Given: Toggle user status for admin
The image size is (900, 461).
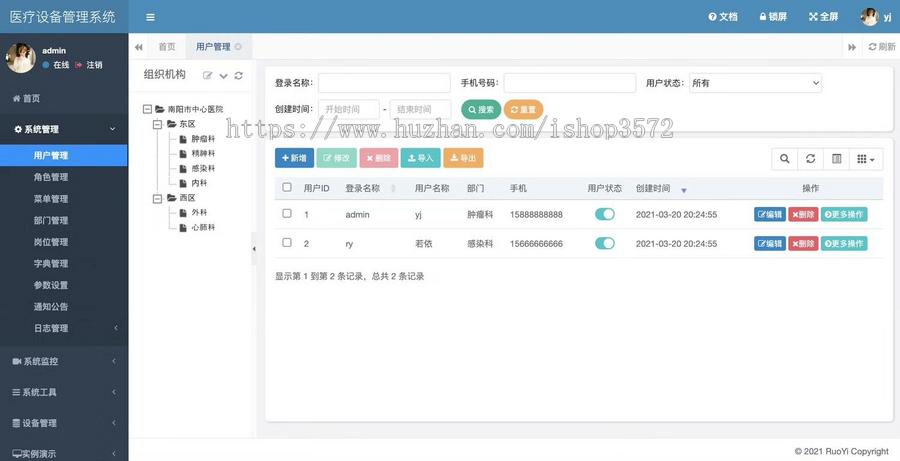Looking at the screenshot, I should pos(604,214).
